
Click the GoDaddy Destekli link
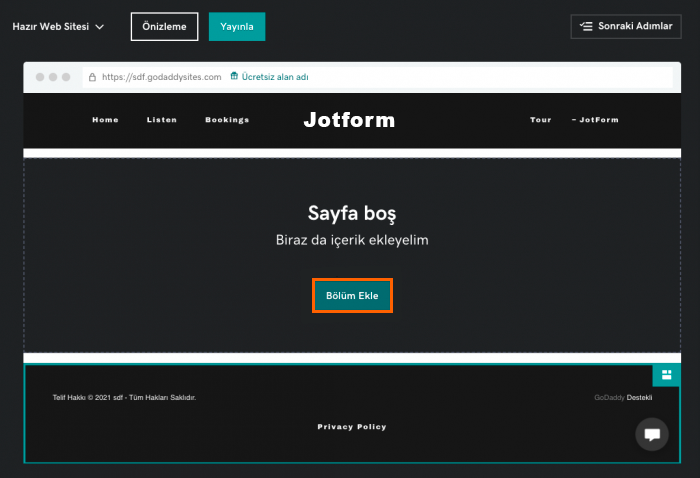[x=623, y=397]
